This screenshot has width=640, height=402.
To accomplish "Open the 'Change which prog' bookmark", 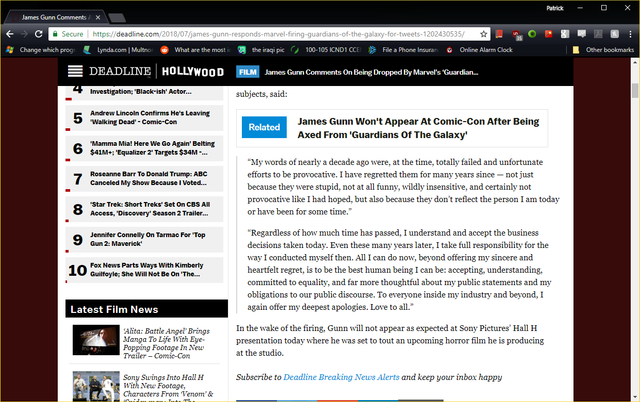I will click(41, 50).
